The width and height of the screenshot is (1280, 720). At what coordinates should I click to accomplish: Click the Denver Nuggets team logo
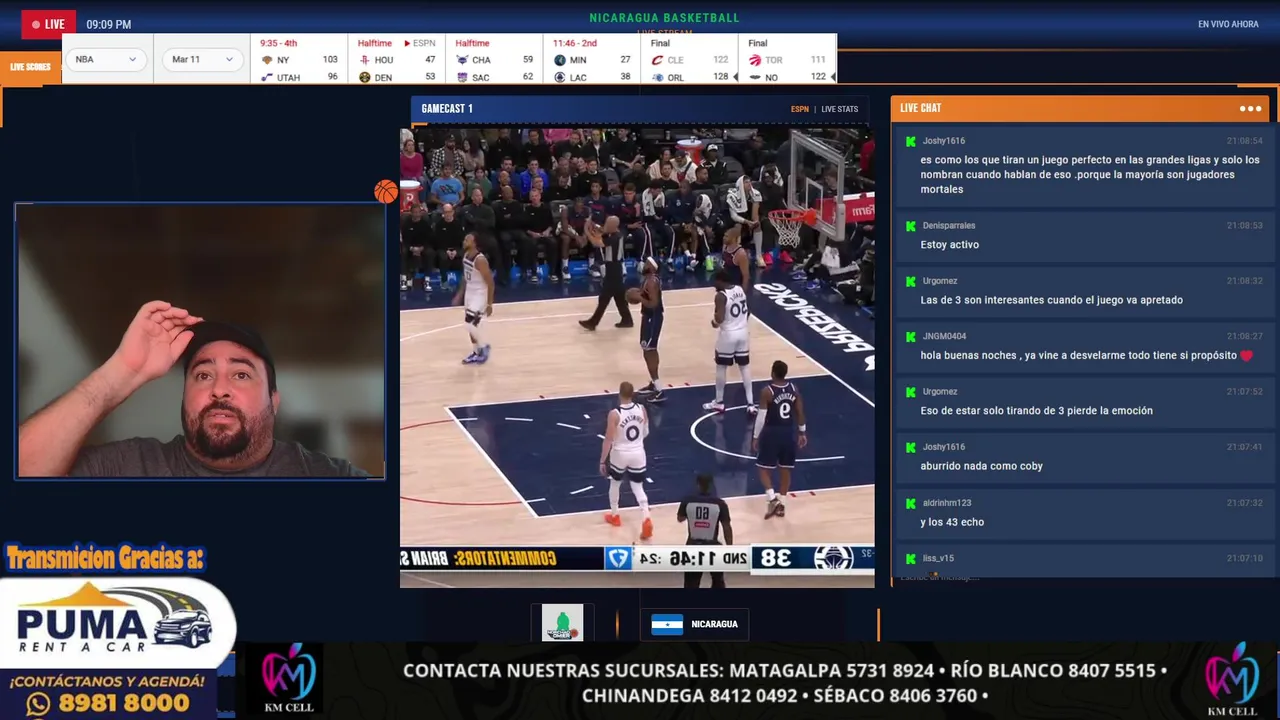[364, 77]
